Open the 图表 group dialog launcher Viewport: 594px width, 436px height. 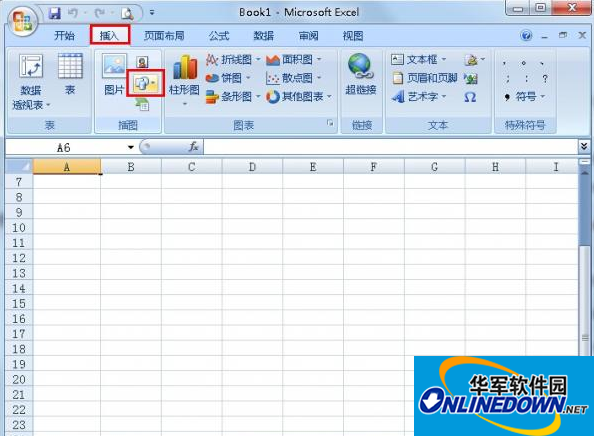[x=330, y=123]
